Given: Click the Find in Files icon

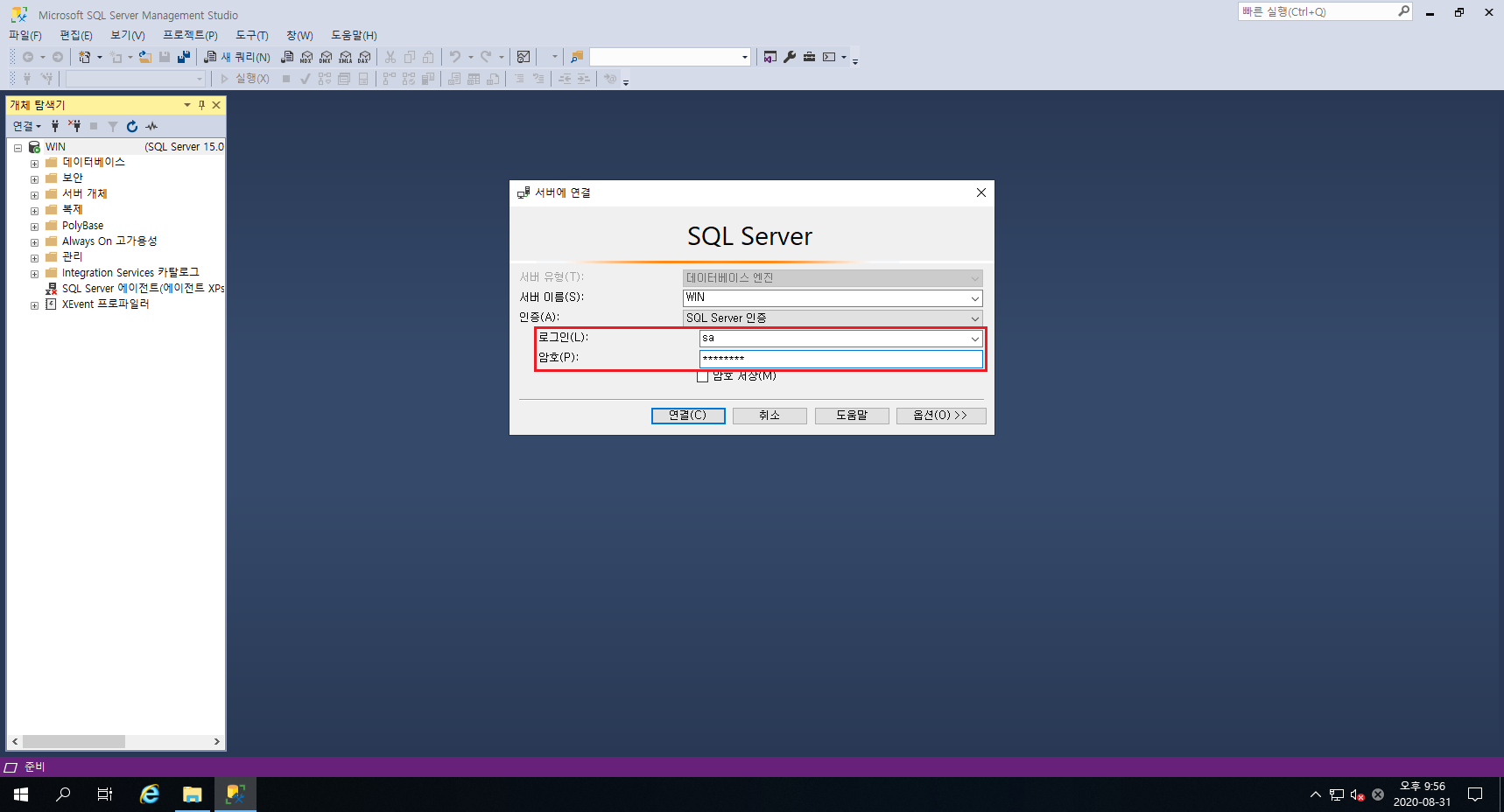Looking at the screenshot, I should [x=577, y=57].
